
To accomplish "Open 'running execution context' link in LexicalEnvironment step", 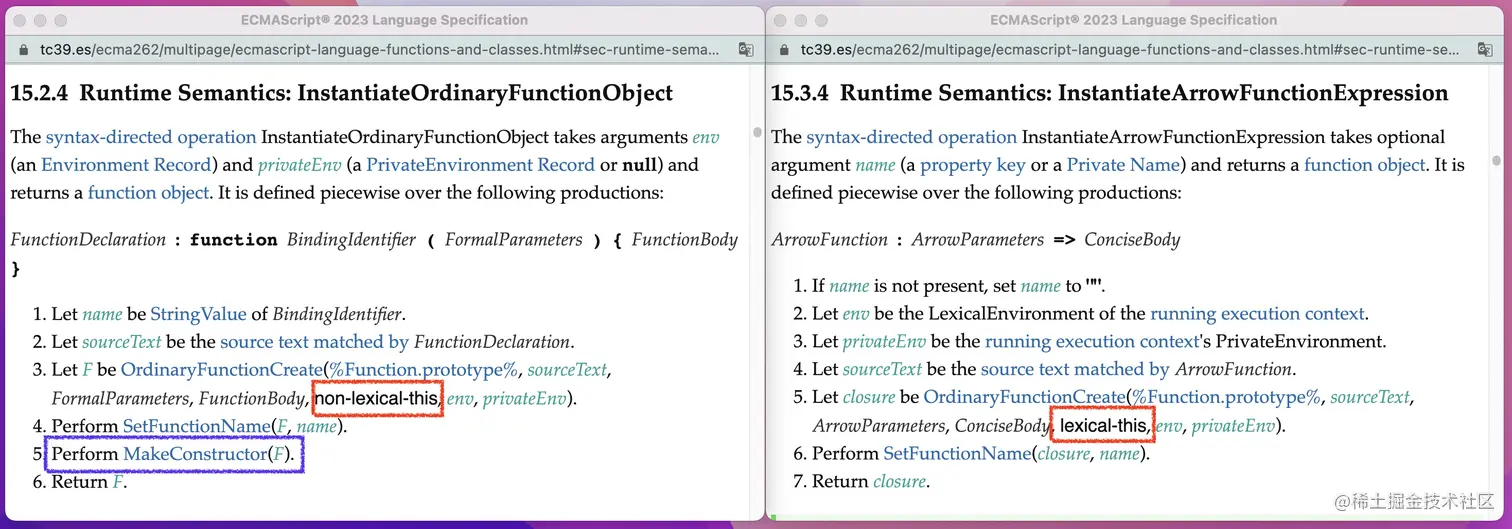I will [1257, 314].
